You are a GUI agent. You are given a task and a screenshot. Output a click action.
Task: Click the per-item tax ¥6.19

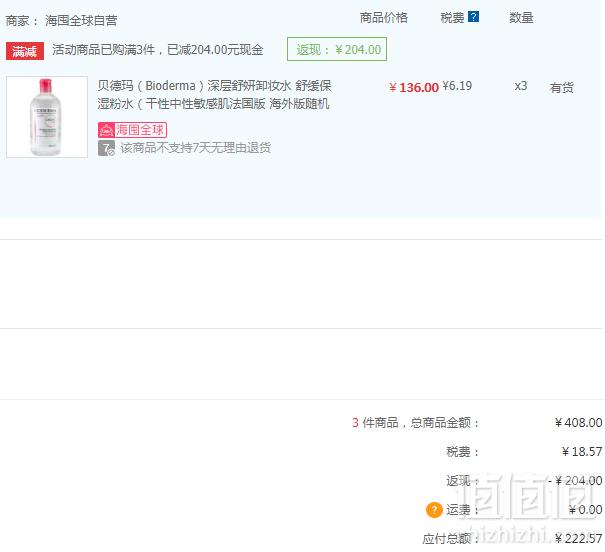pyautogui.click(x=457, y=86)
